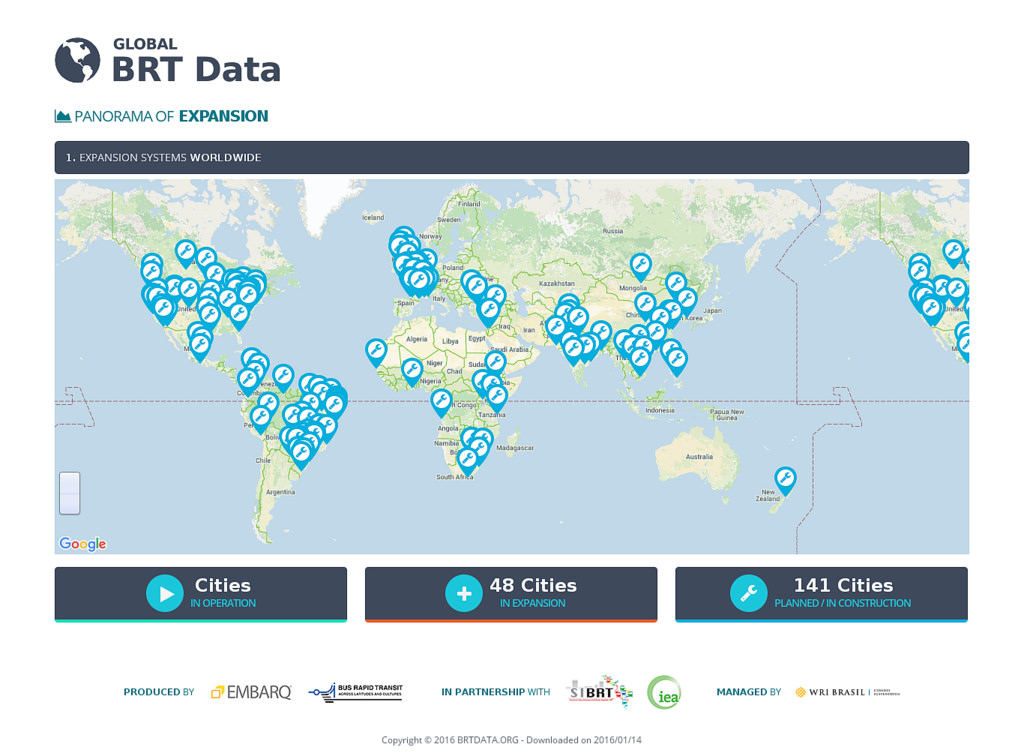
Task: Select the wrench marker near Mongolia
Action: pos(641,266)
